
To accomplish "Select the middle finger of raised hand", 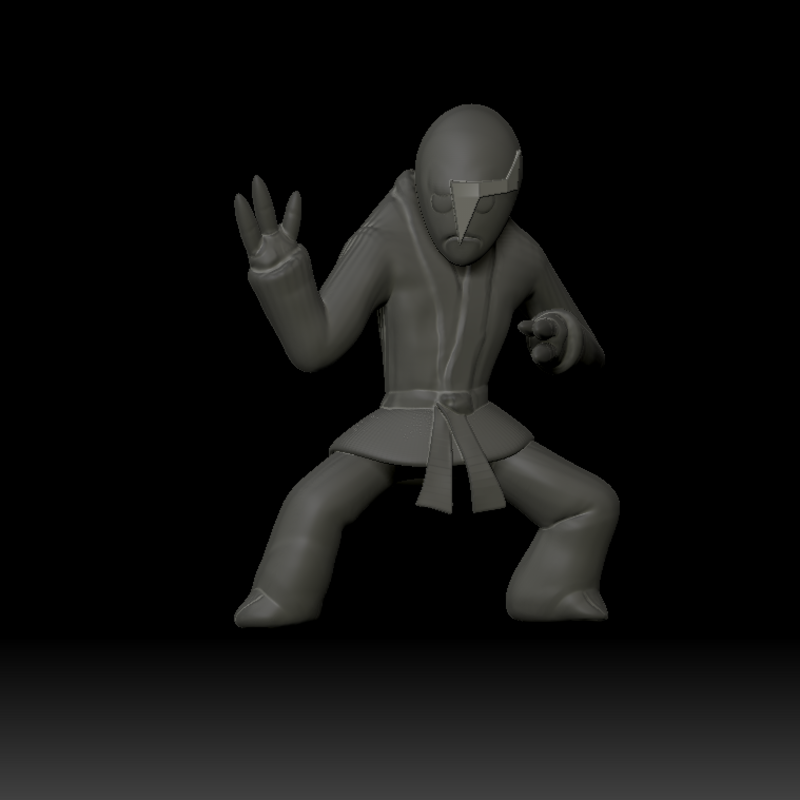I will click(264, 203).
